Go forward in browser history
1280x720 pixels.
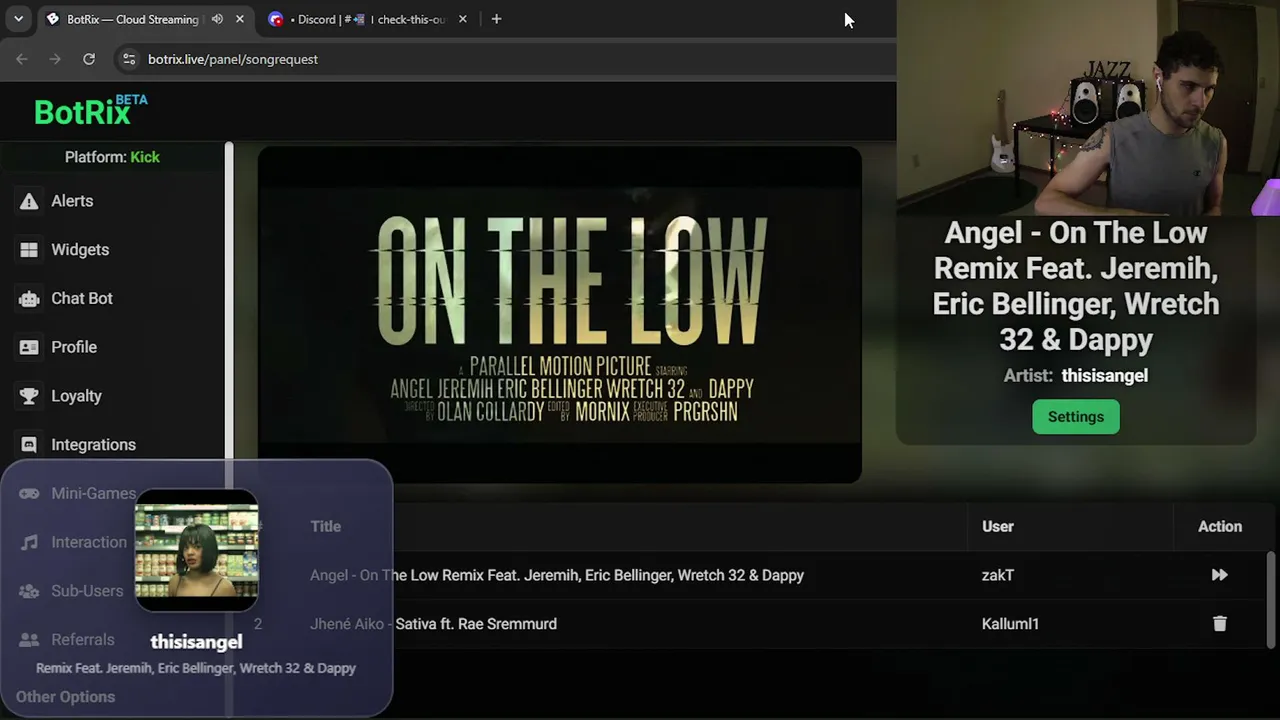pos(55,59)
